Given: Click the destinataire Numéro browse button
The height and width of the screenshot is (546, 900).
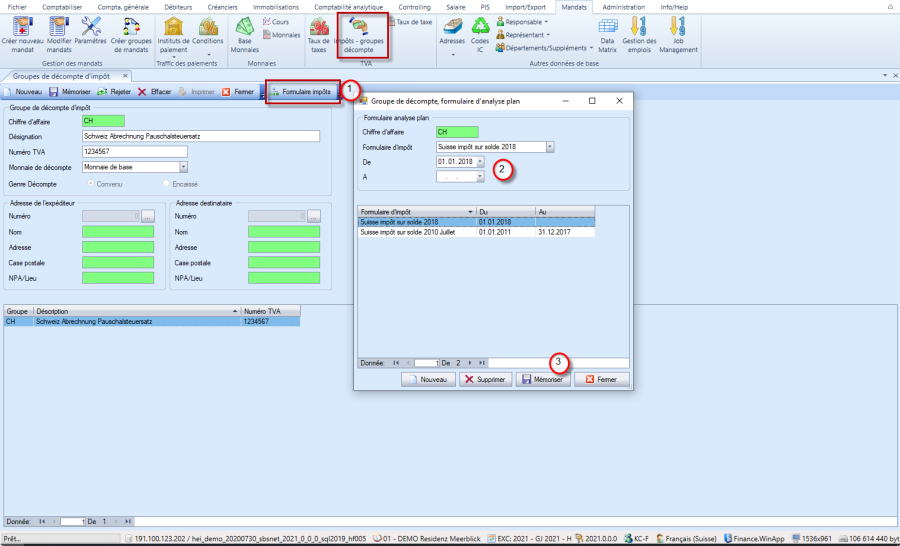Looking at the screenshot, I should click(313, 216).
